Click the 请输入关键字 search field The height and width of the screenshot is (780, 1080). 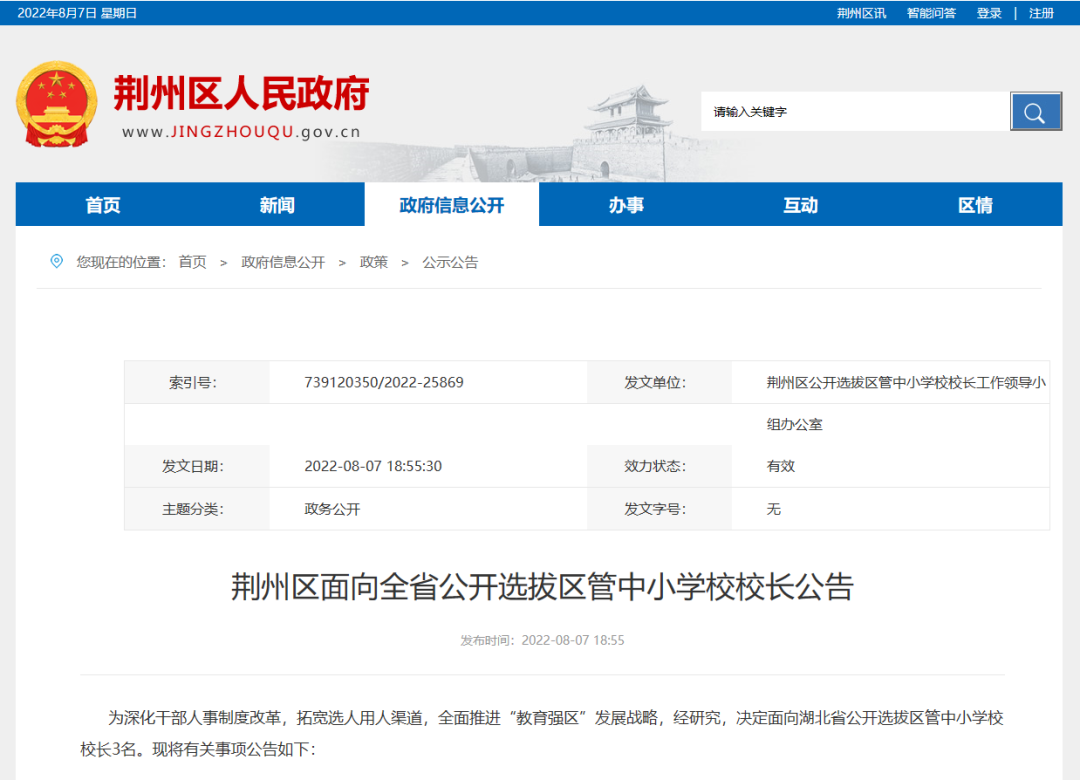855,112
